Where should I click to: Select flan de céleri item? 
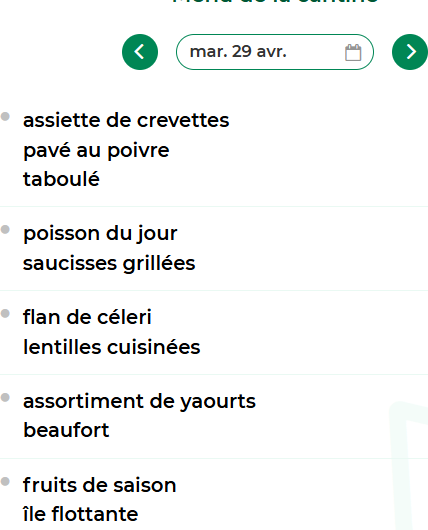(87, 317)
